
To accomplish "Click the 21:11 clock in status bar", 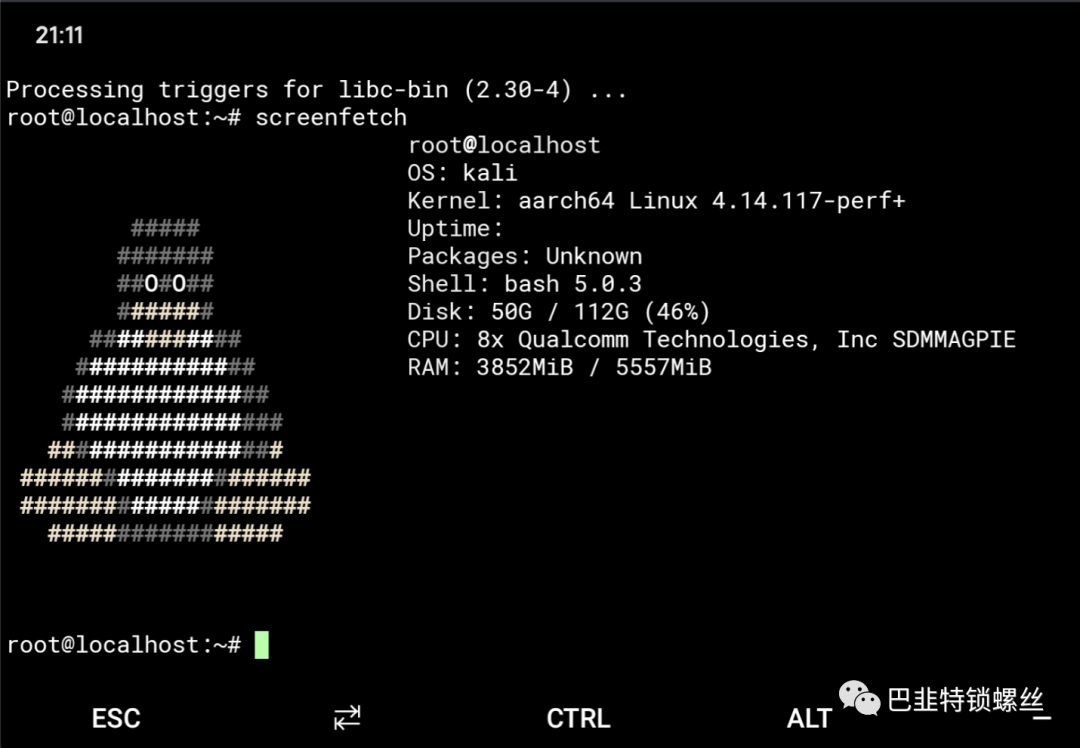I will [x=59, y=36].
